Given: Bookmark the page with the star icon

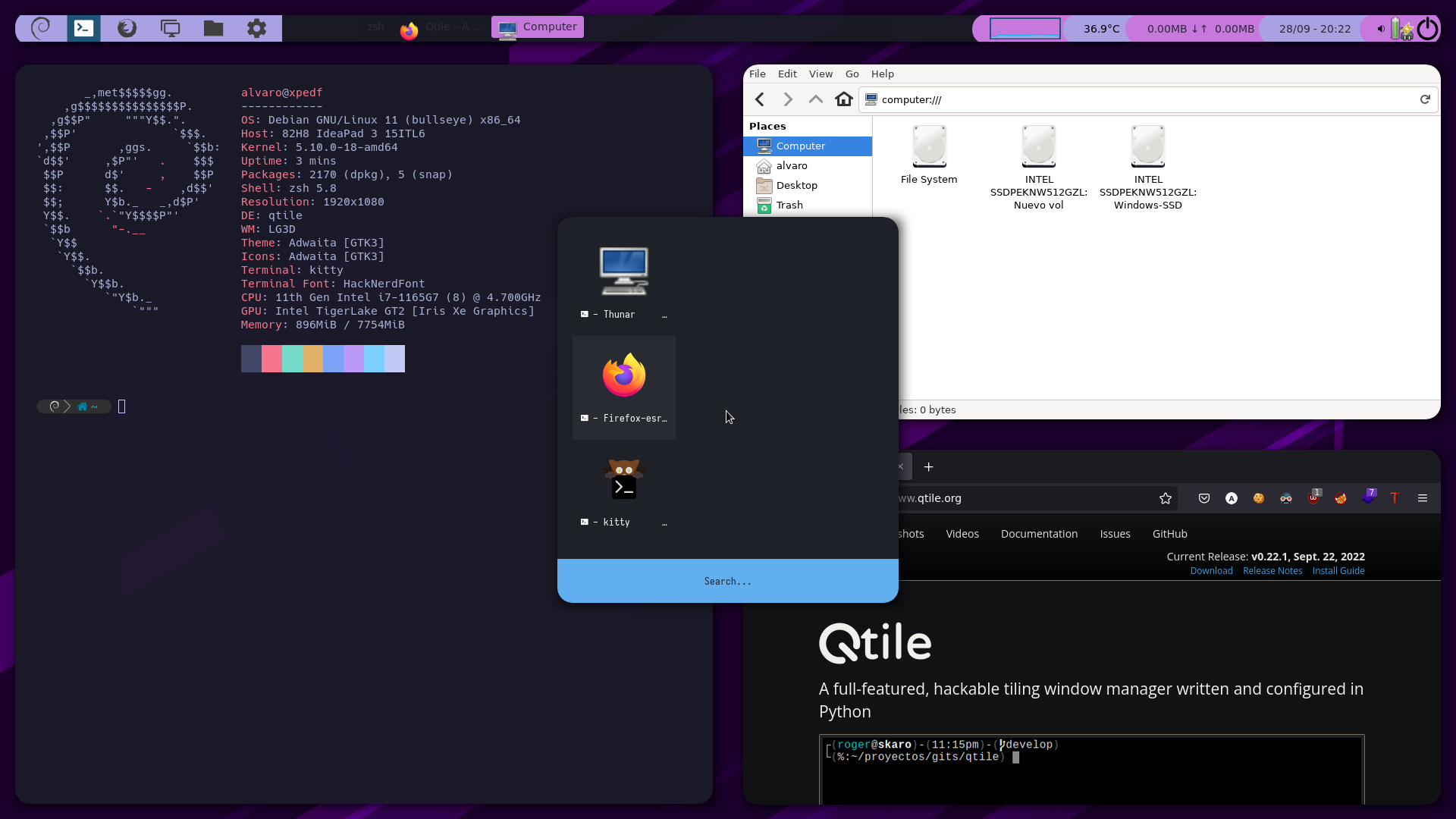Looking at the screenshot, I should click(1166, 498).
